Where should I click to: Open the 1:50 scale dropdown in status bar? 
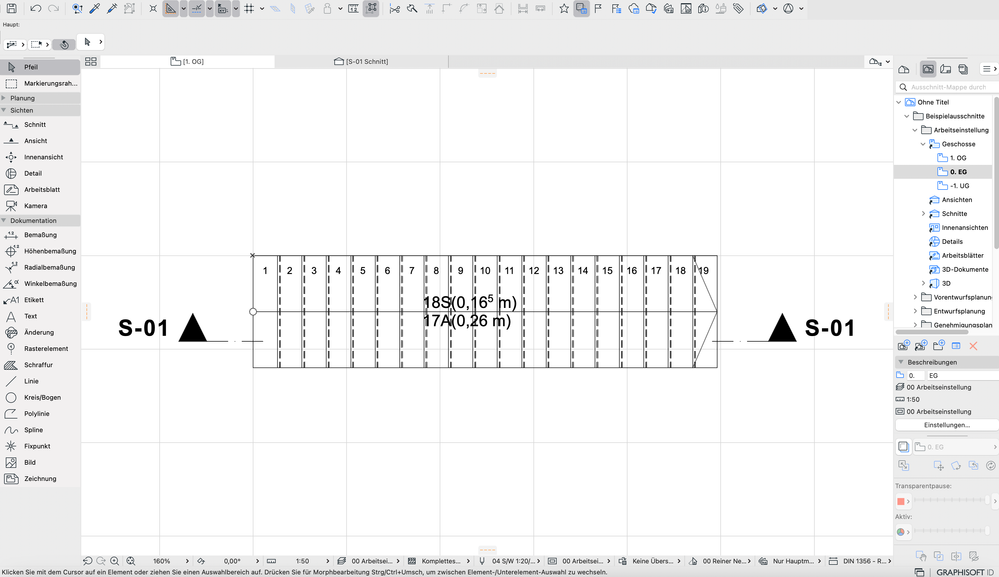pyautogui.click(x=327, y=561)
